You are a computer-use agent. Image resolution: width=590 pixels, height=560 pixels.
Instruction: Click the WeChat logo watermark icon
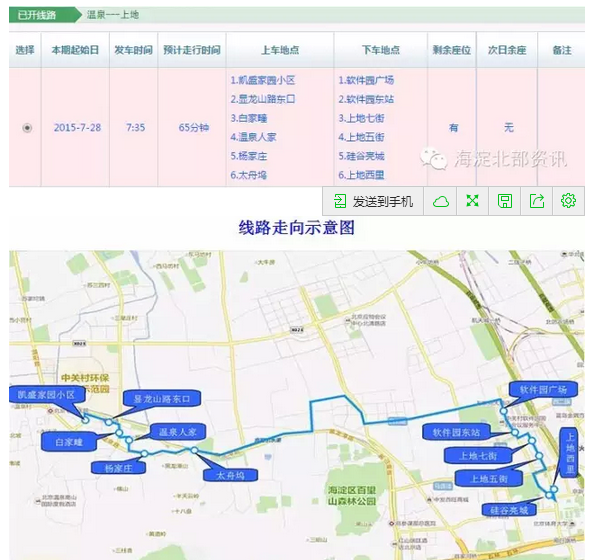pyautogui.click(x=434, y=158)
